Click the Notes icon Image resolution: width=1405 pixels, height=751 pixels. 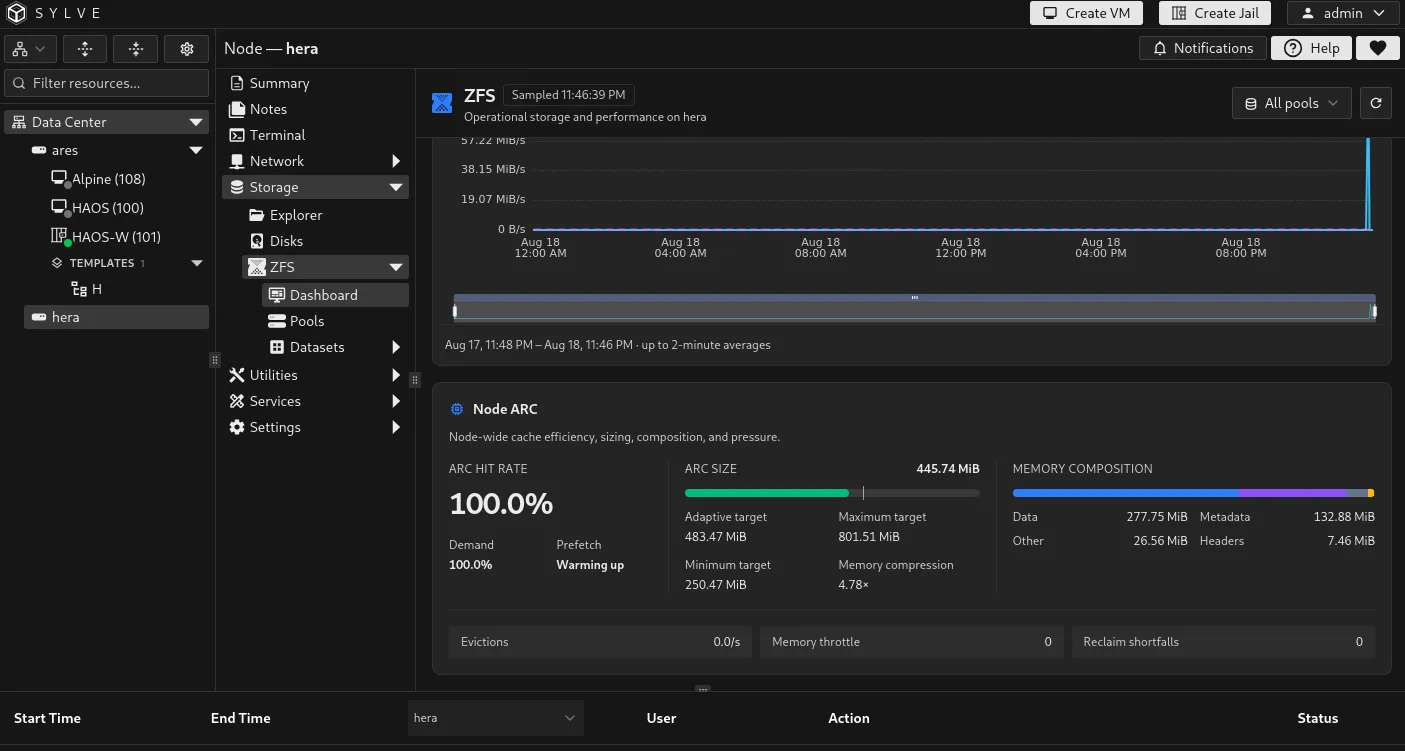coord(237,109)
